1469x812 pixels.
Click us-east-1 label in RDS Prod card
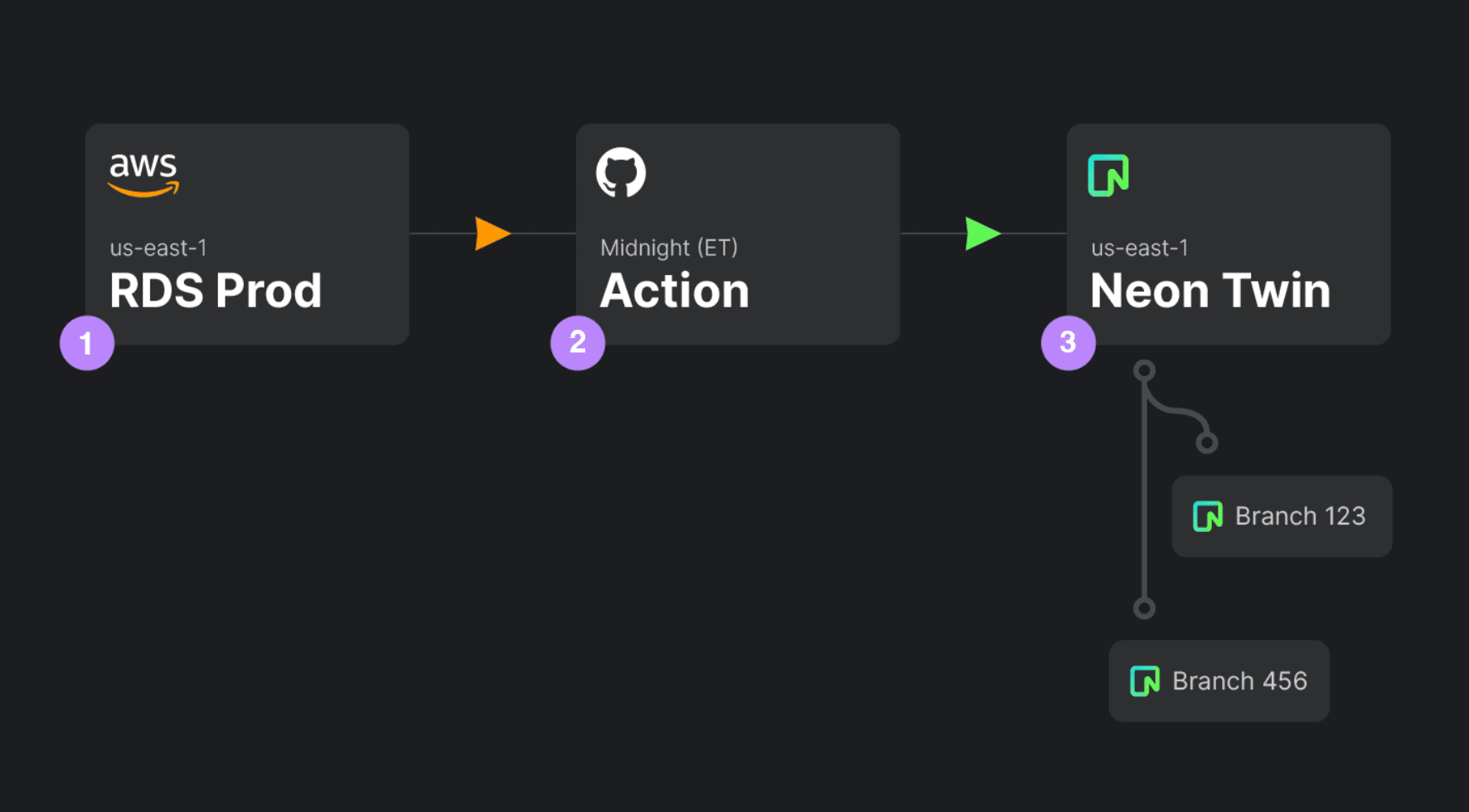click(158, 248)
